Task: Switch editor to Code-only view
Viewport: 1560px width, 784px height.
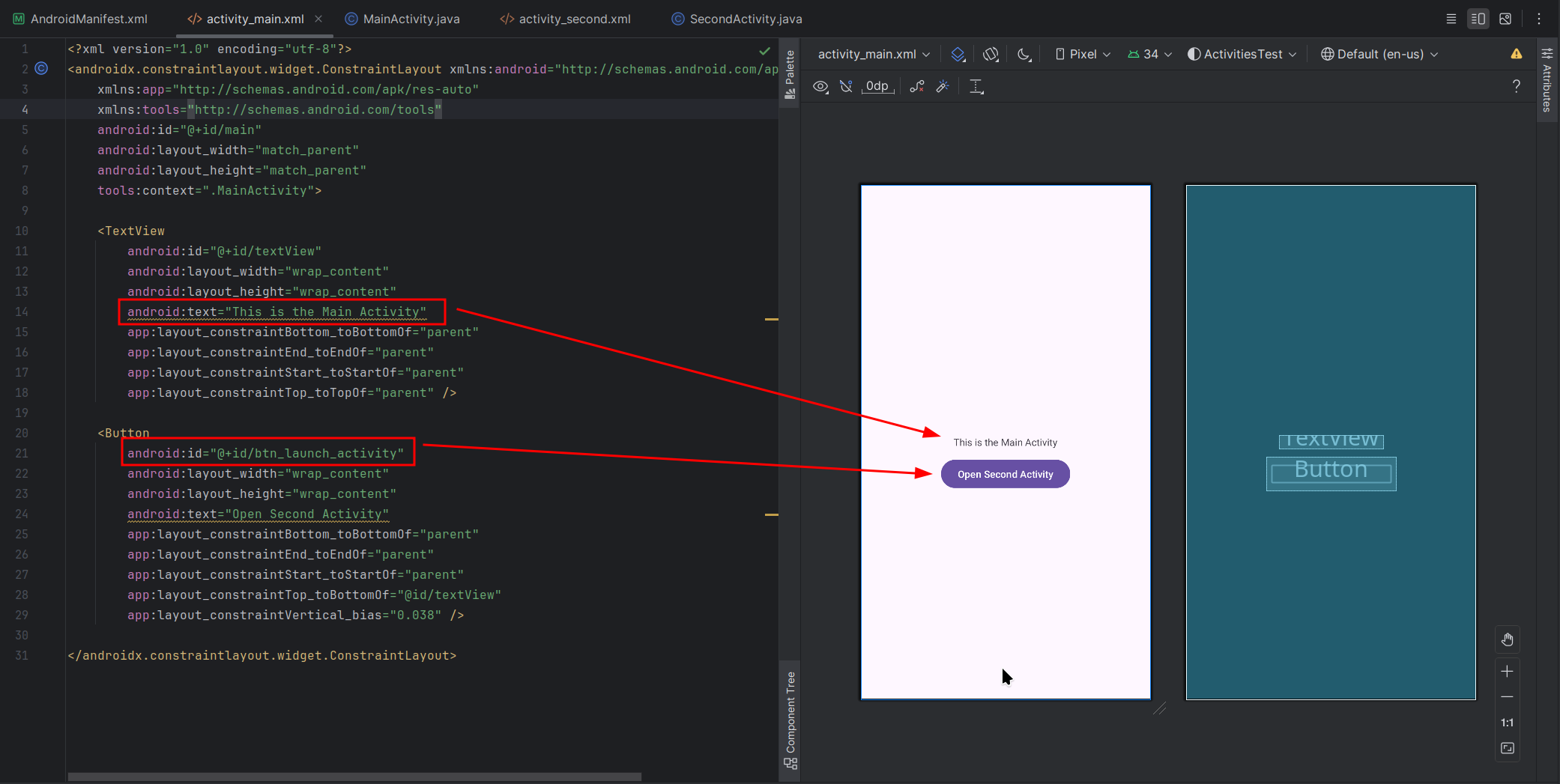Action: (x=1451, y=19)
